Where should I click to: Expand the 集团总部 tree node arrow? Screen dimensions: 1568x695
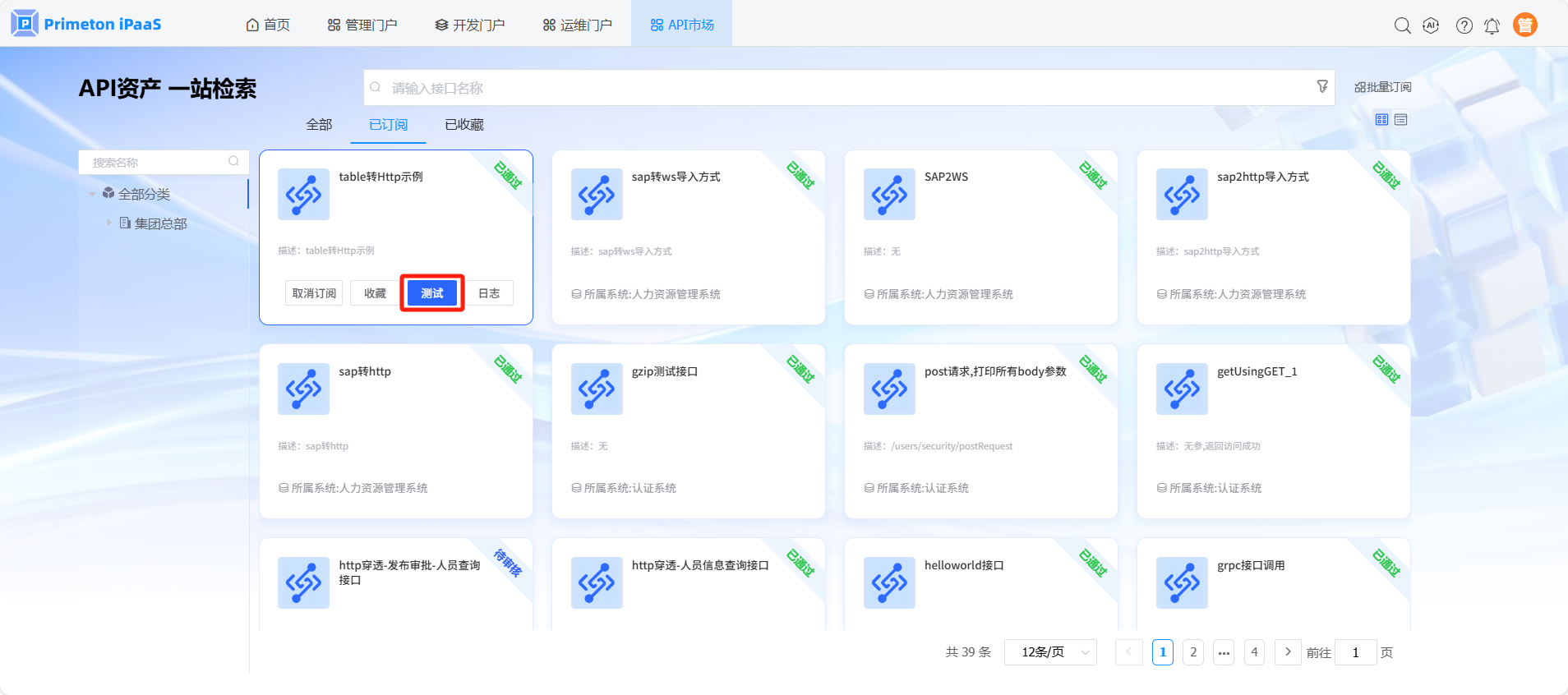108,223
